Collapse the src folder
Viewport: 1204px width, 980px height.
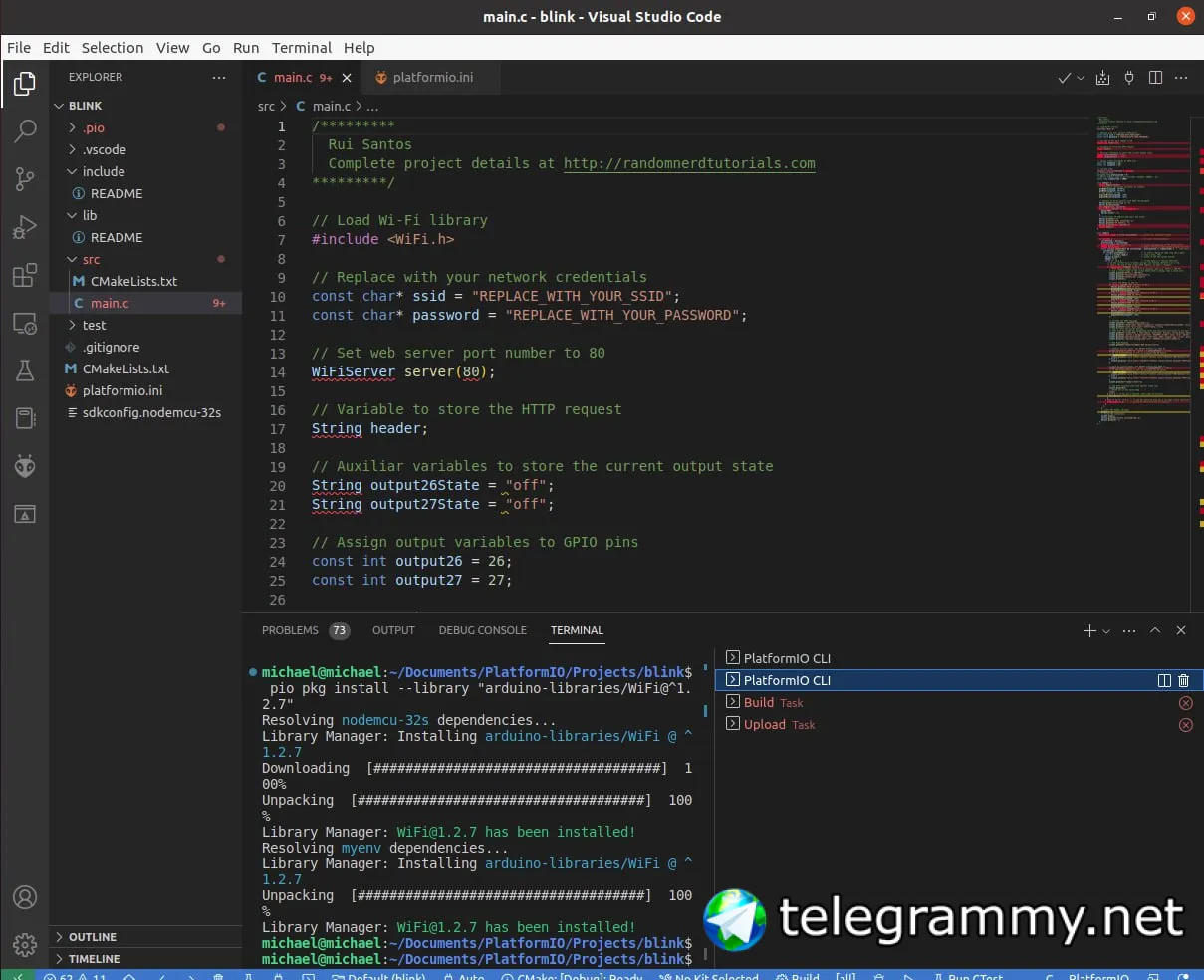(x=91, y=259)
